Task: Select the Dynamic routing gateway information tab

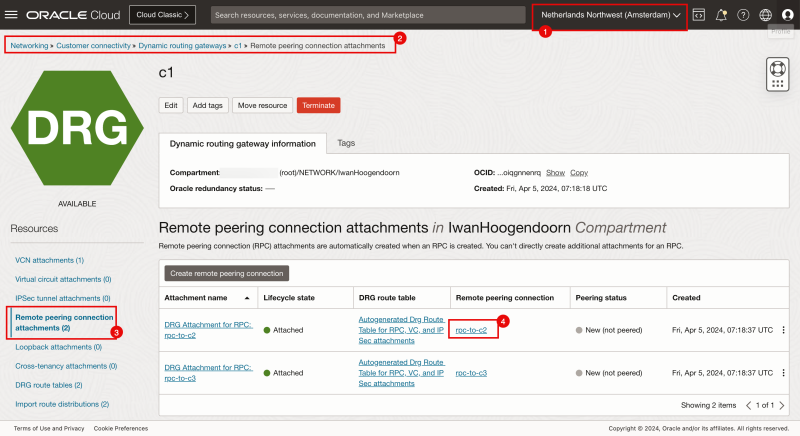Action: click(x=243, y=144)
